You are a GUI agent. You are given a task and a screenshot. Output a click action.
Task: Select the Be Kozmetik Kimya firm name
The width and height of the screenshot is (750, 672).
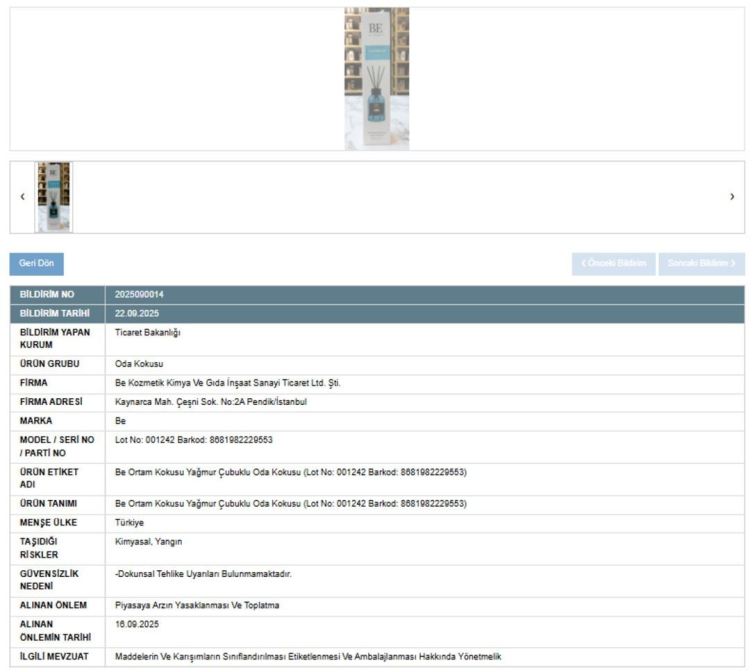(228, 383)
